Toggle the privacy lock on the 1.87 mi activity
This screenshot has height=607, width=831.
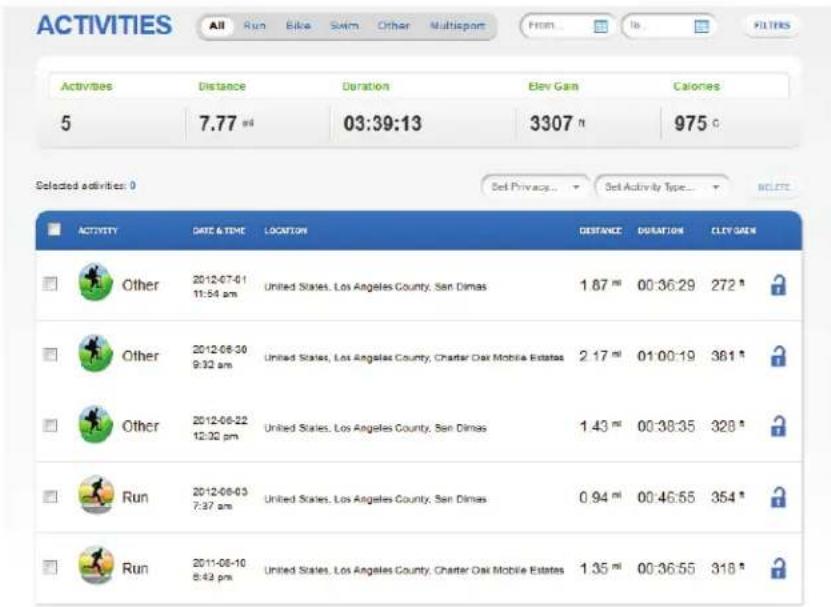click(x=778, y=285)
